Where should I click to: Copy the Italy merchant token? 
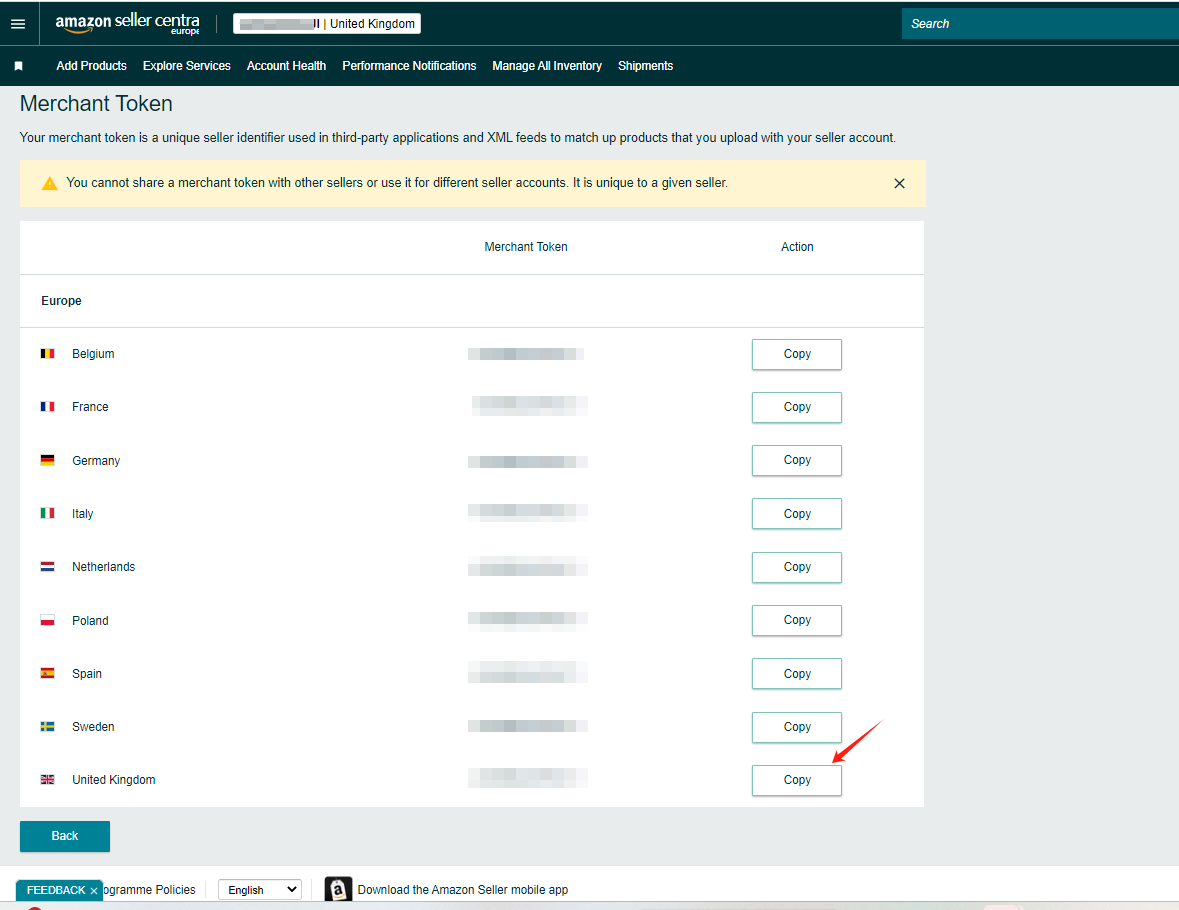tap(797, 514)
